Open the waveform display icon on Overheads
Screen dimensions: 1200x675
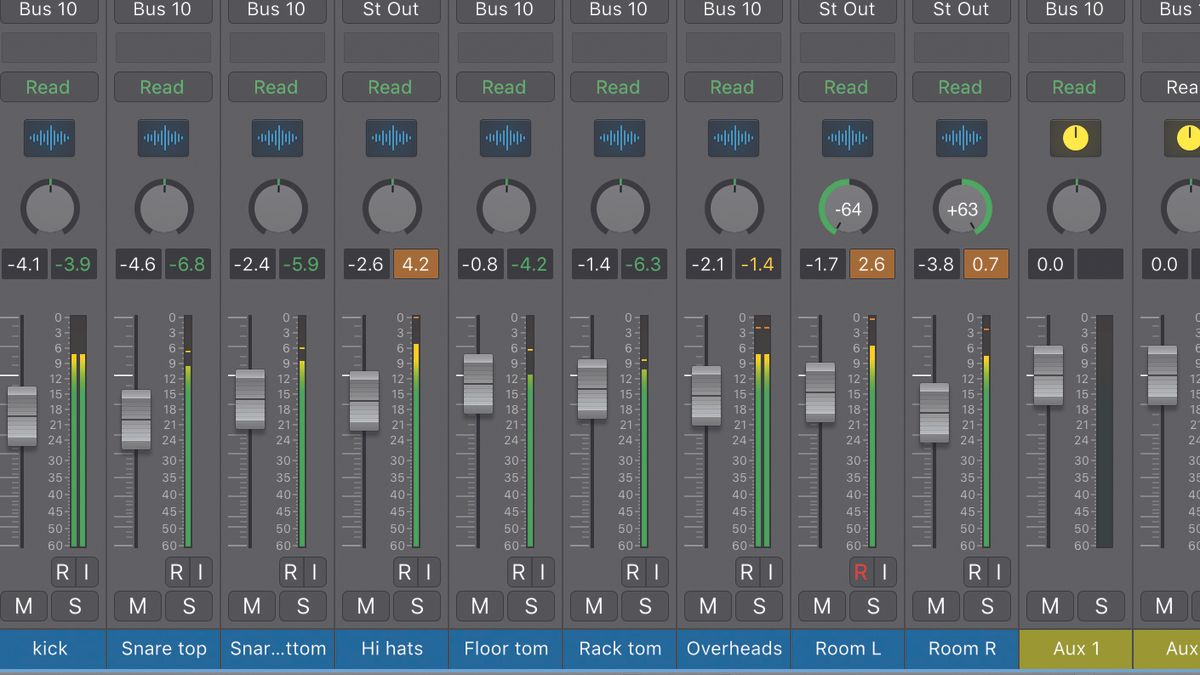coord(733,138)
